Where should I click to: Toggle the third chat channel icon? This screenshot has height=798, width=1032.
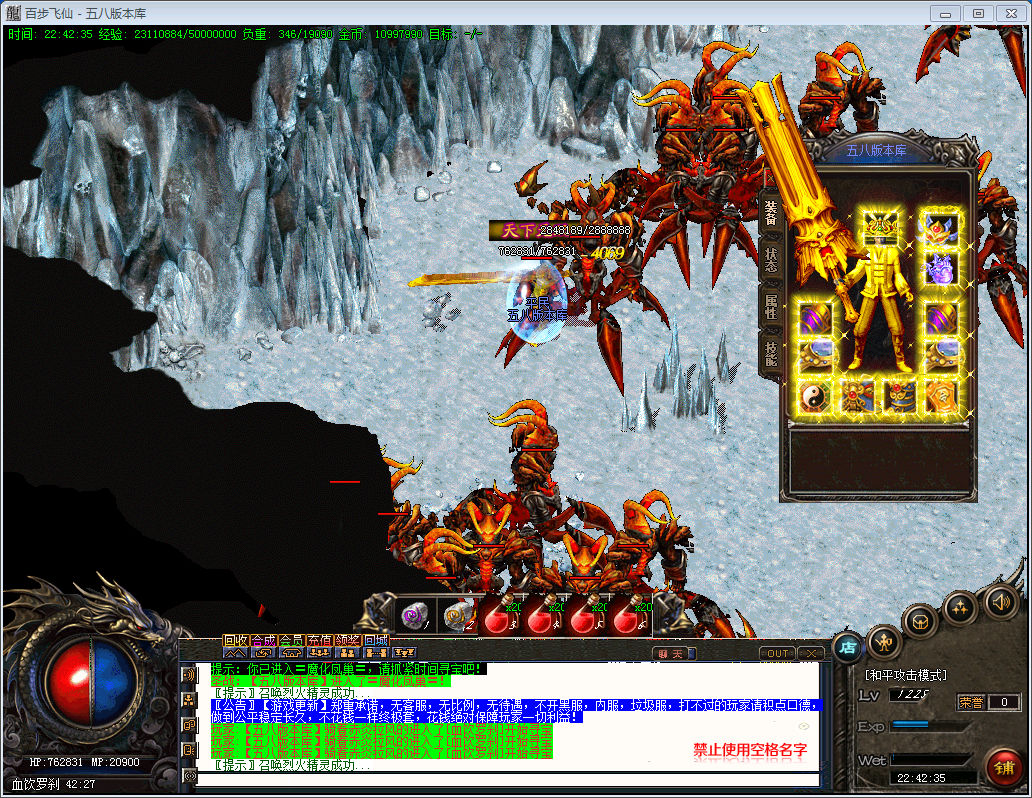click(x=190, y=725)
